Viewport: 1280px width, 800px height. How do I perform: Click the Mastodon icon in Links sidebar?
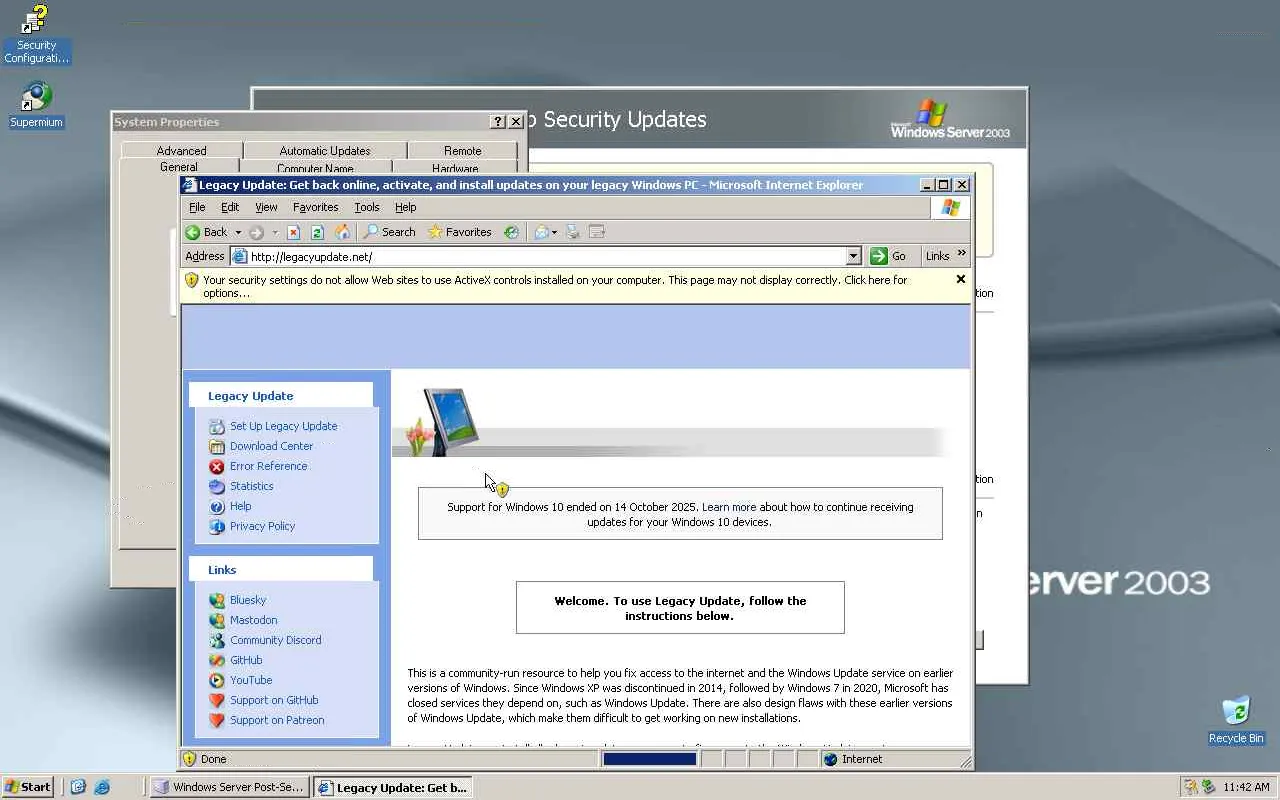click(x=217, y=620)
